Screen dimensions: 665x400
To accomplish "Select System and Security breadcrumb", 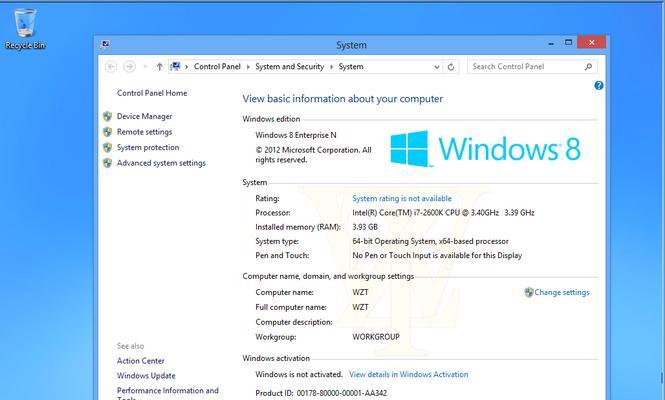I will tap(290, 67).
